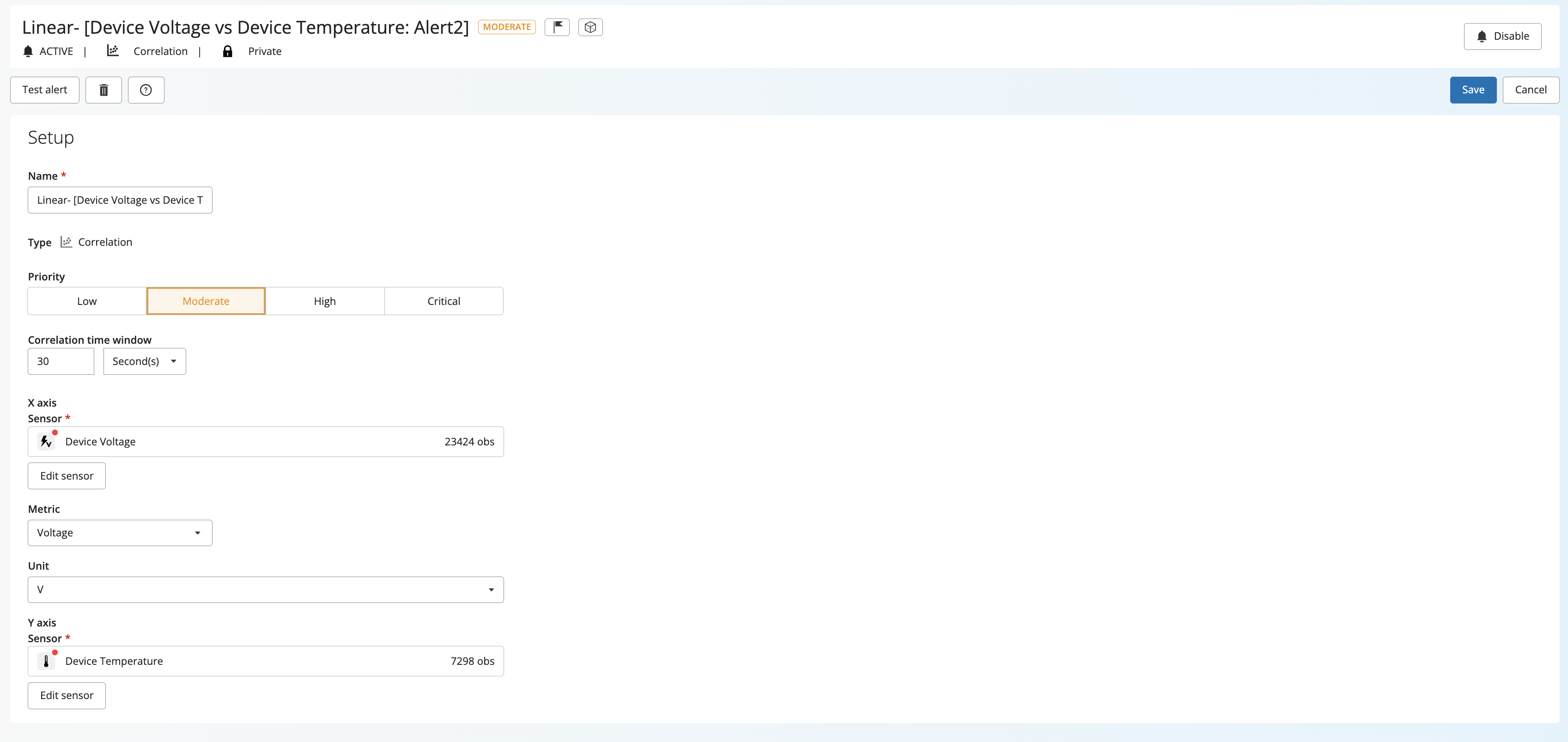Click the flag icon next to MODERATE badge

556,27
